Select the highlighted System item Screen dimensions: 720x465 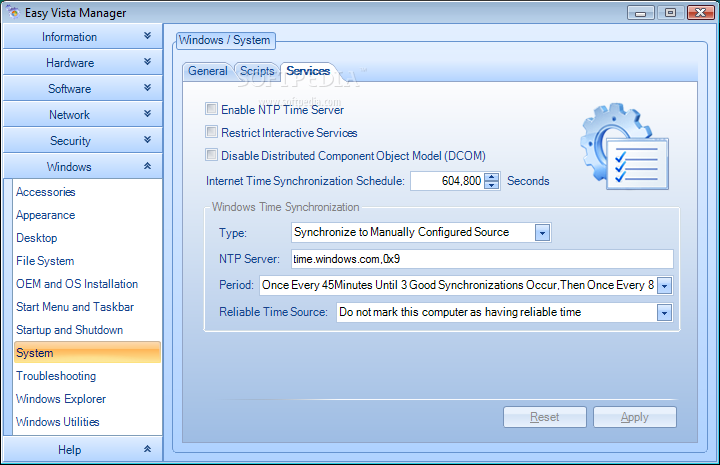[x=87, y=353]
